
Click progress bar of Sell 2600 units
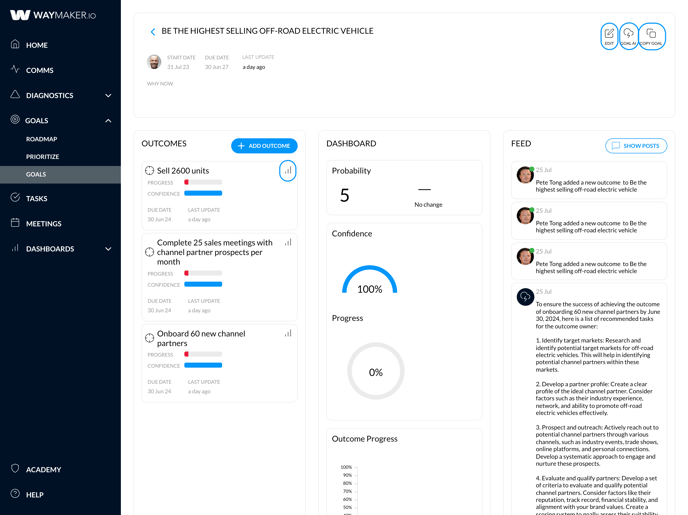tap(203, 182)
